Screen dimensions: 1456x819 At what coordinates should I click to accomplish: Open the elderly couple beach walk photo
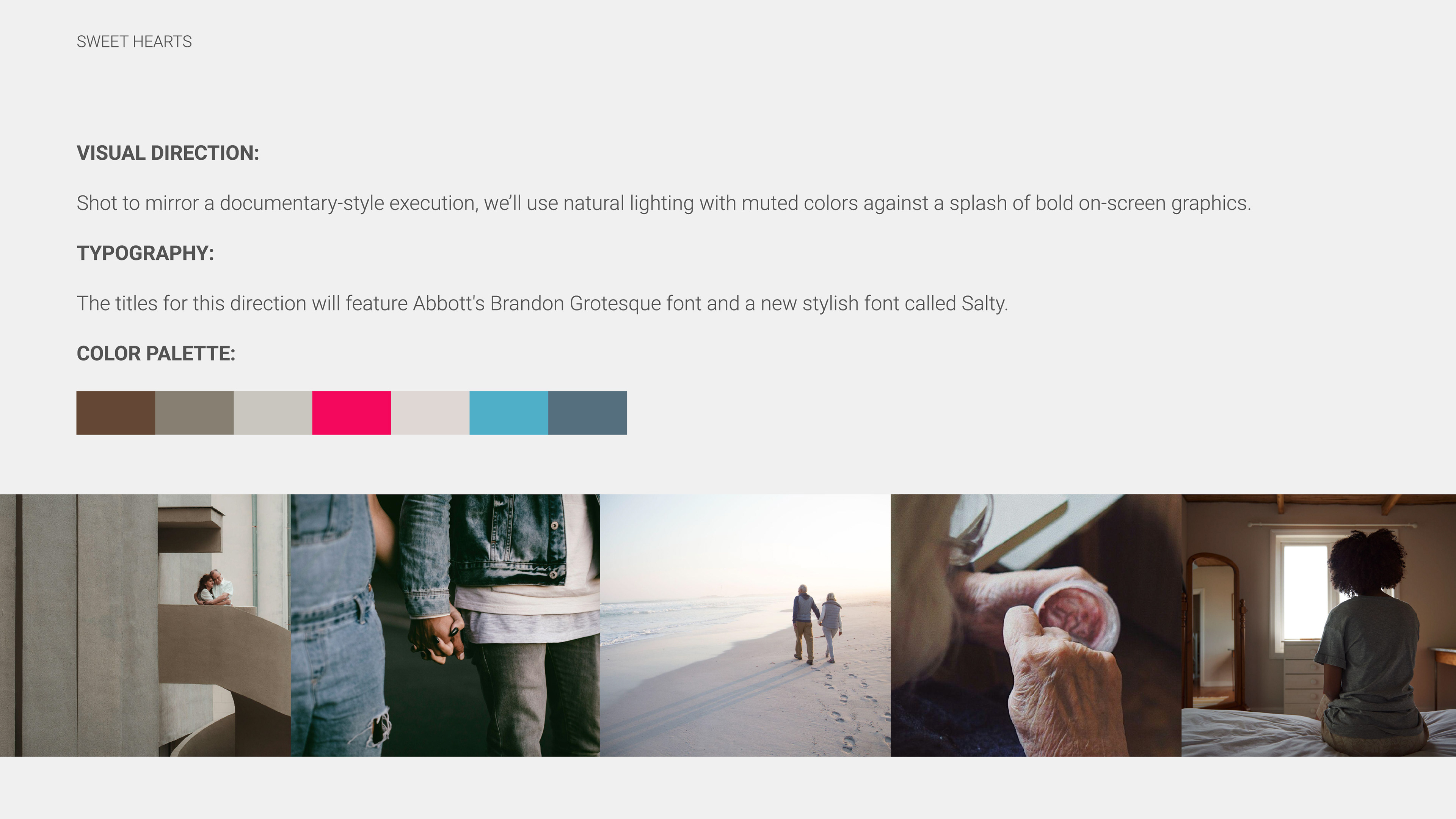pos(745,625)
